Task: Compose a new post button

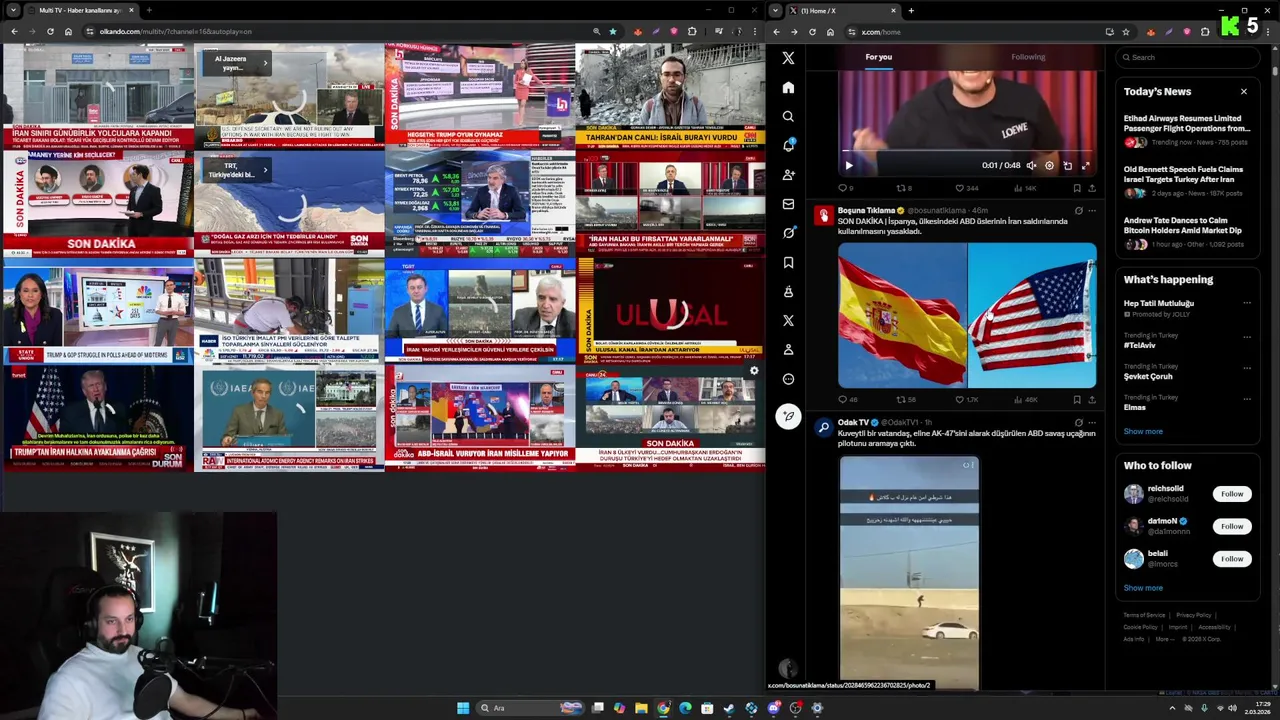Action: pos(788,416)
